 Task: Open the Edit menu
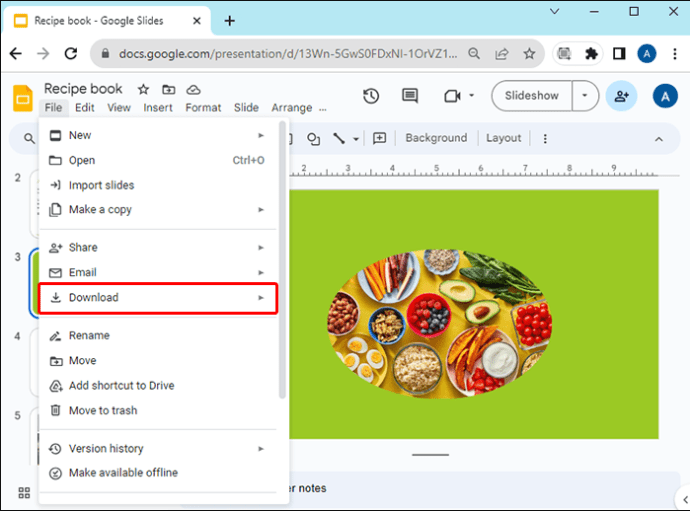(84, 107)
